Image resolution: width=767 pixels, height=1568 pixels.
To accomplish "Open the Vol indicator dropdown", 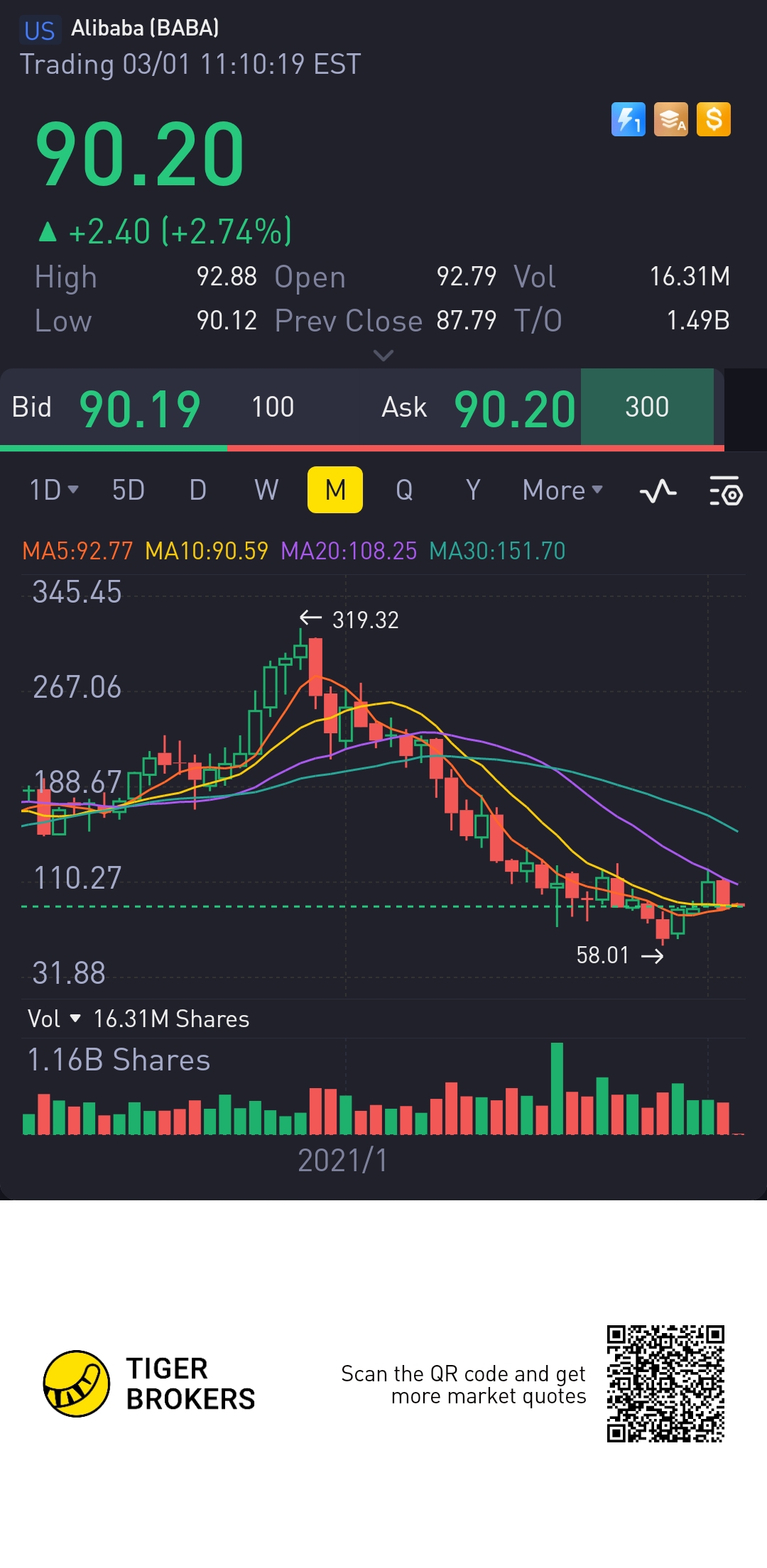I will (54, 1019).
